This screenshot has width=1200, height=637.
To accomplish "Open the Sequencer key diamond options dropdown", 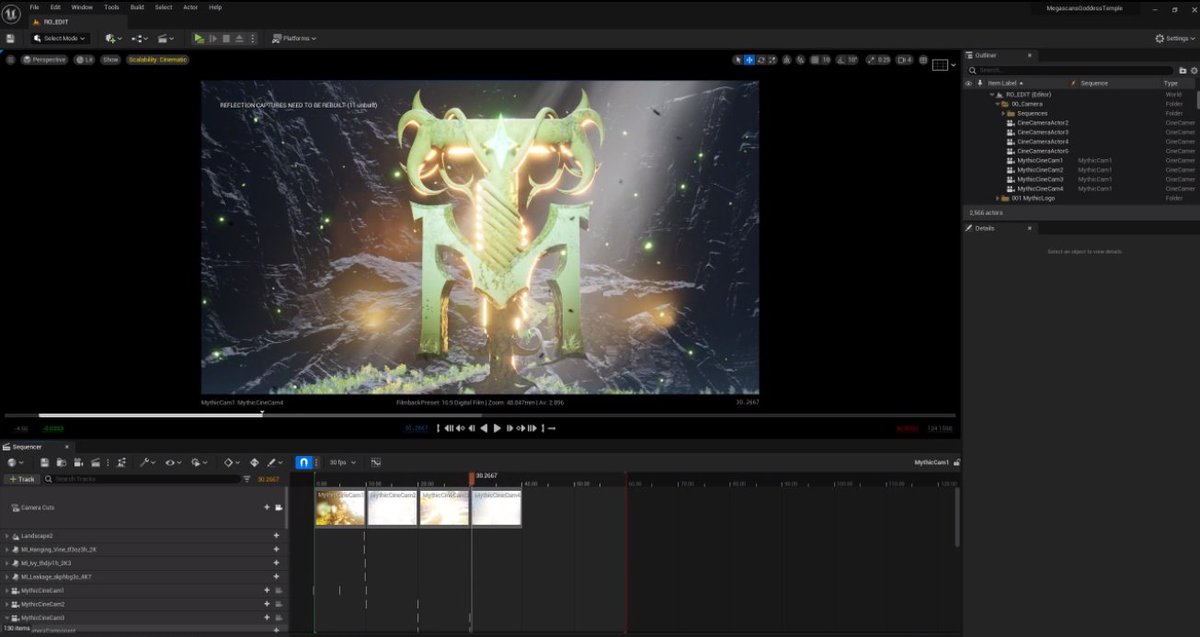I will pyautogui.click(x=230, y=462).
